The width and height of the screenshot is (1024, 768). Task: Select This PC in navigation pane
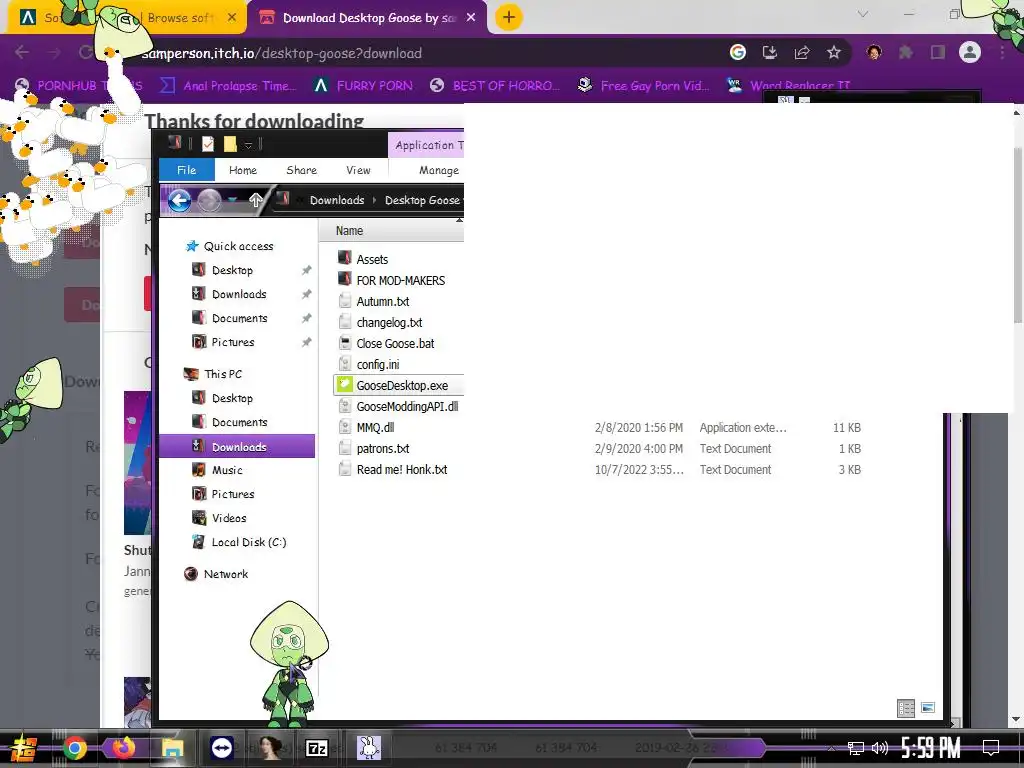(213, 374)
